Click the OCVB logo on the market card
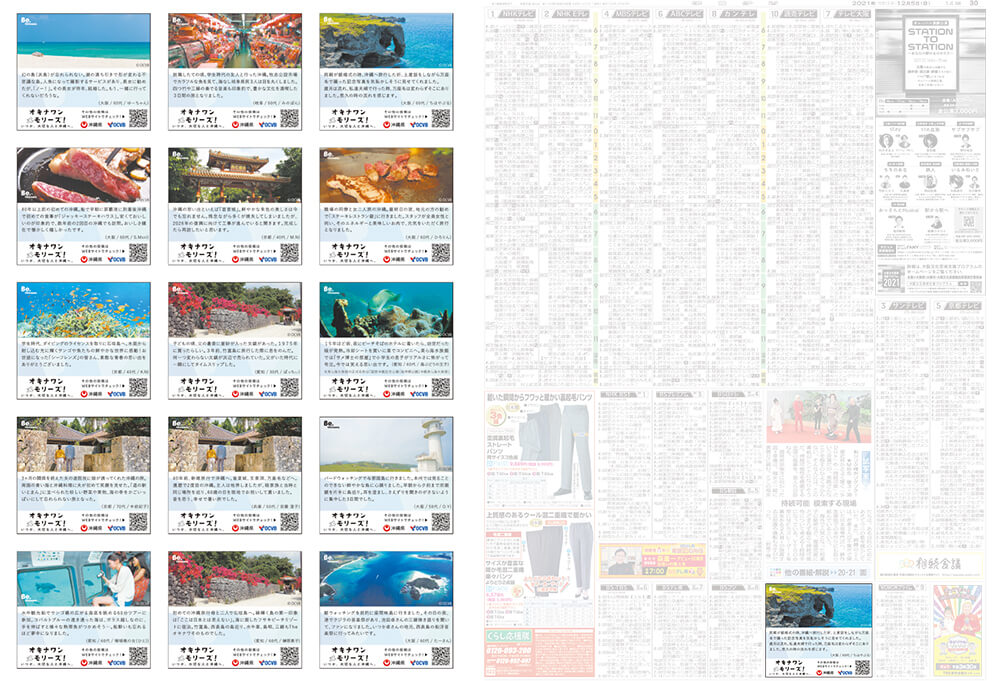Image resolution: width=1000 pixels, height=681 pixels. pyautogui.click(x=268, y=125)
